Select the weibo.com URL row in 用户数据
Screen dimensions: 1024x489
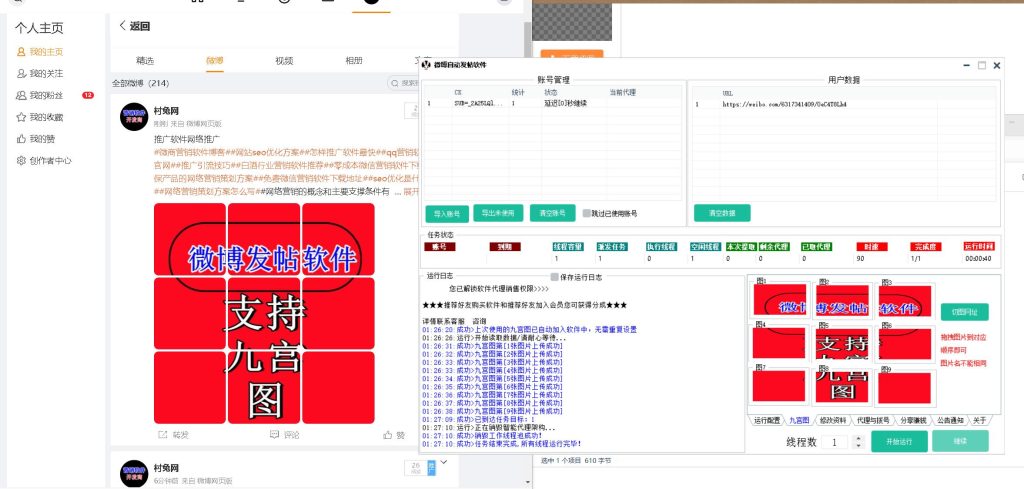coord(845,104)
